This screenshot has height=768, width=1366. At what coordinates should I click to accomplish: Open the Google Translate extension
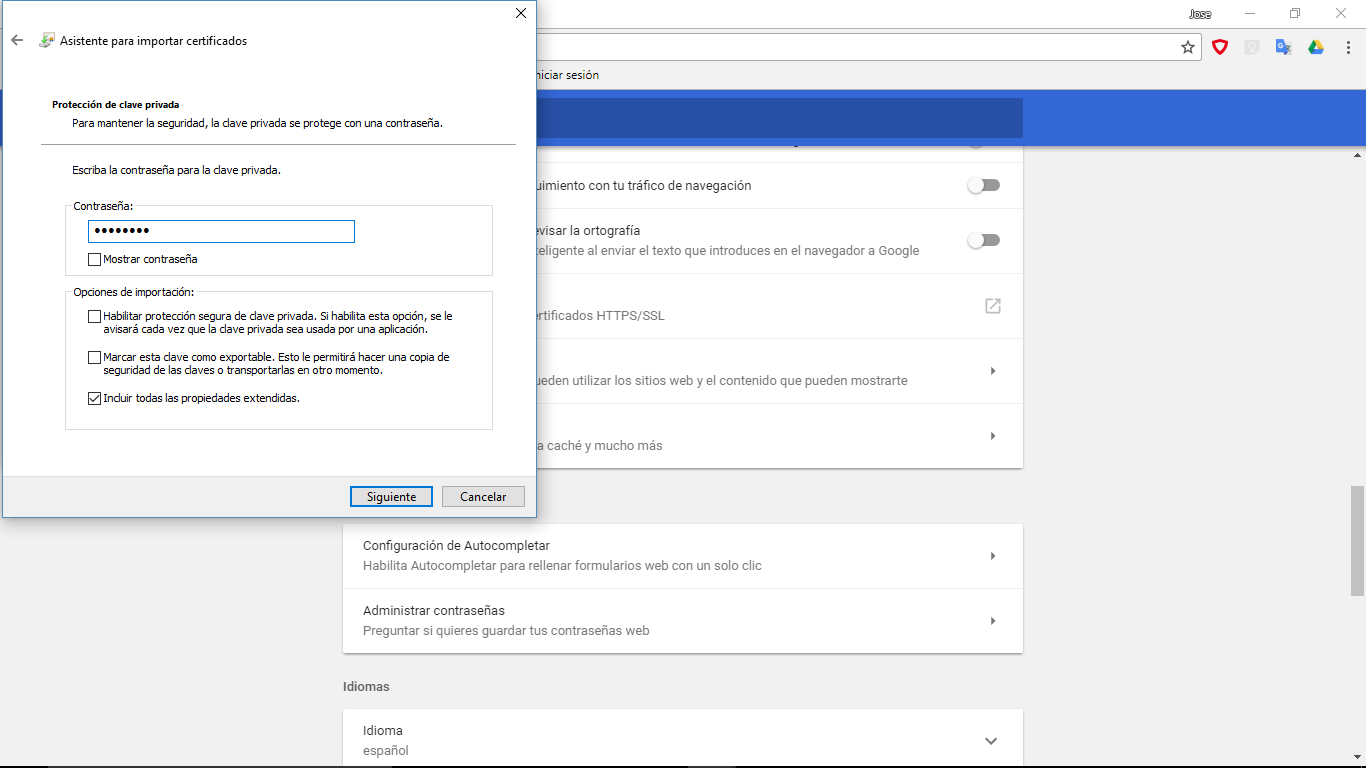tap(1284, 47)
